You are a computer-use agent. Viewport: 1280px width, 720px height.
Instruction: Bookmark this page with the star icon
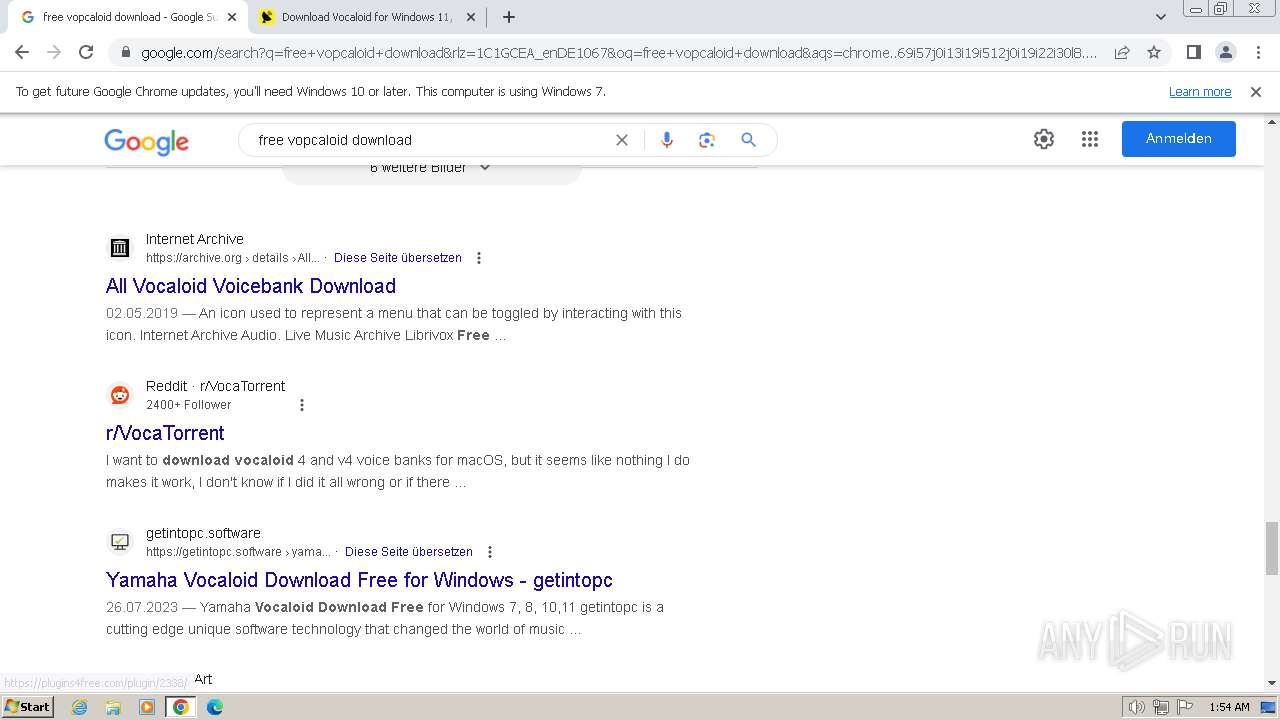click(x=1154, y=52)
